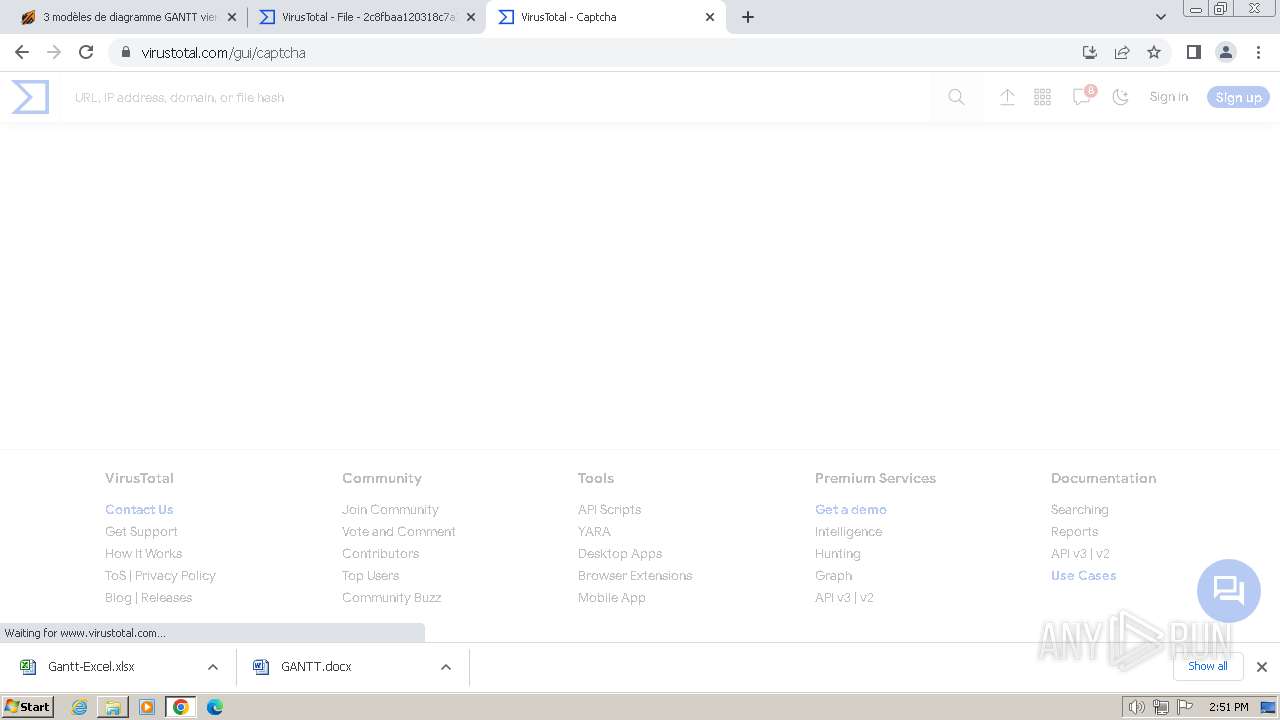The image size is (1280, 720).
Task: Reload the page
Action: (x=86, y=52)
